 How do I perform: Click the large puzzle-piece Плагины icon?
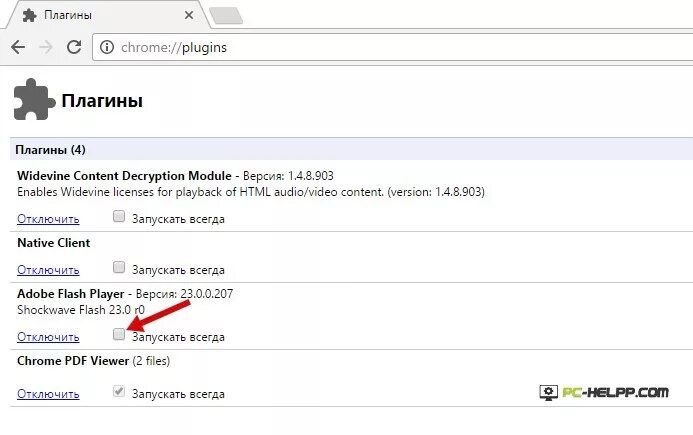pos(34,99)
